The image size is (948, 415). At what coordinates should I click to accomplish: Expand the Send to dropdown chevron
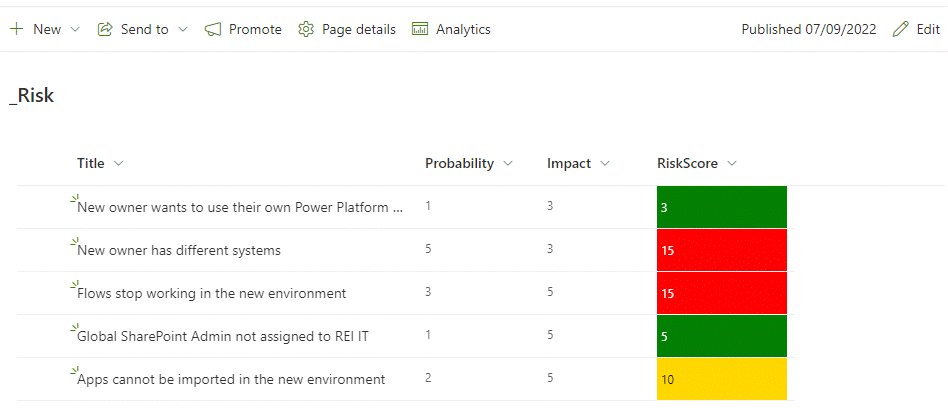pos(183,29)
